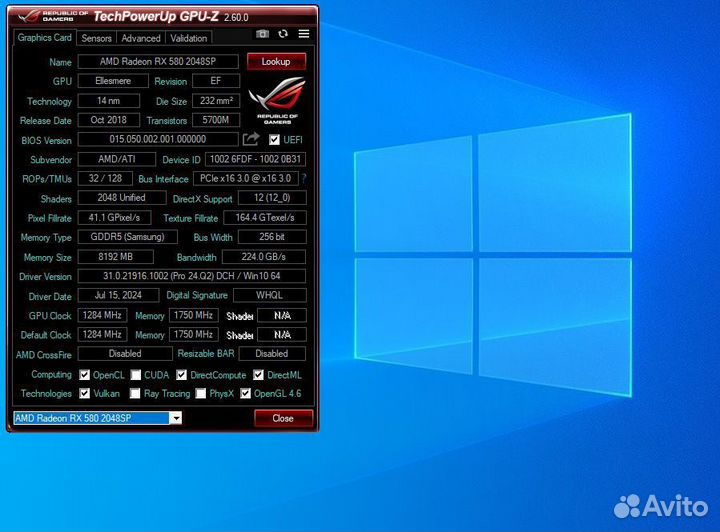The width and height of the screenshot is (720, 532).
Task: Click the GPU Clock row Memory value 1750 MHz
Action: 193,315
